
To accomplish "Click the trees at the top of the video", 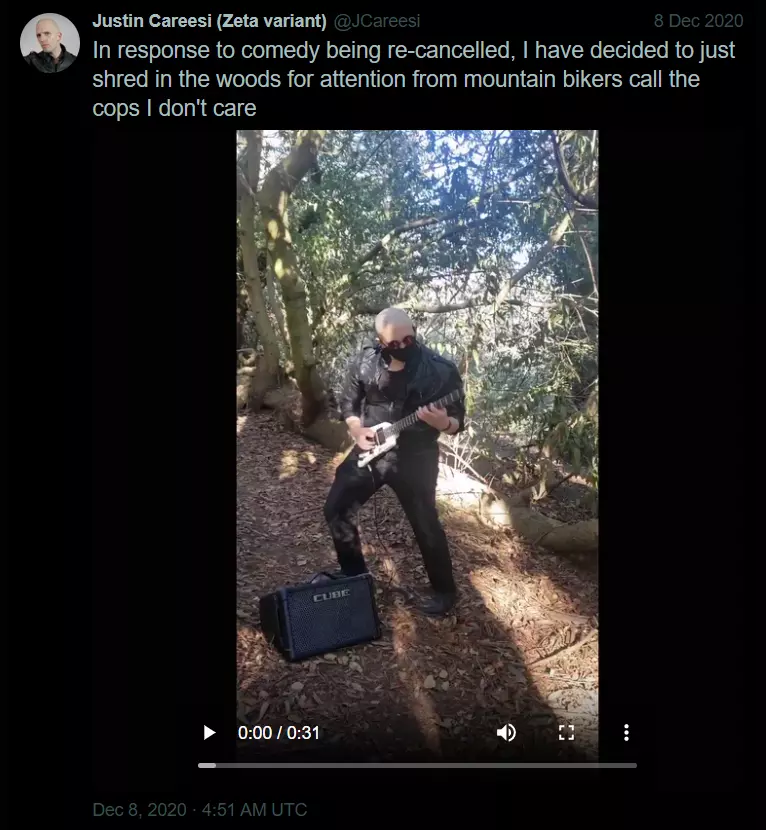I will coord(417,212).
